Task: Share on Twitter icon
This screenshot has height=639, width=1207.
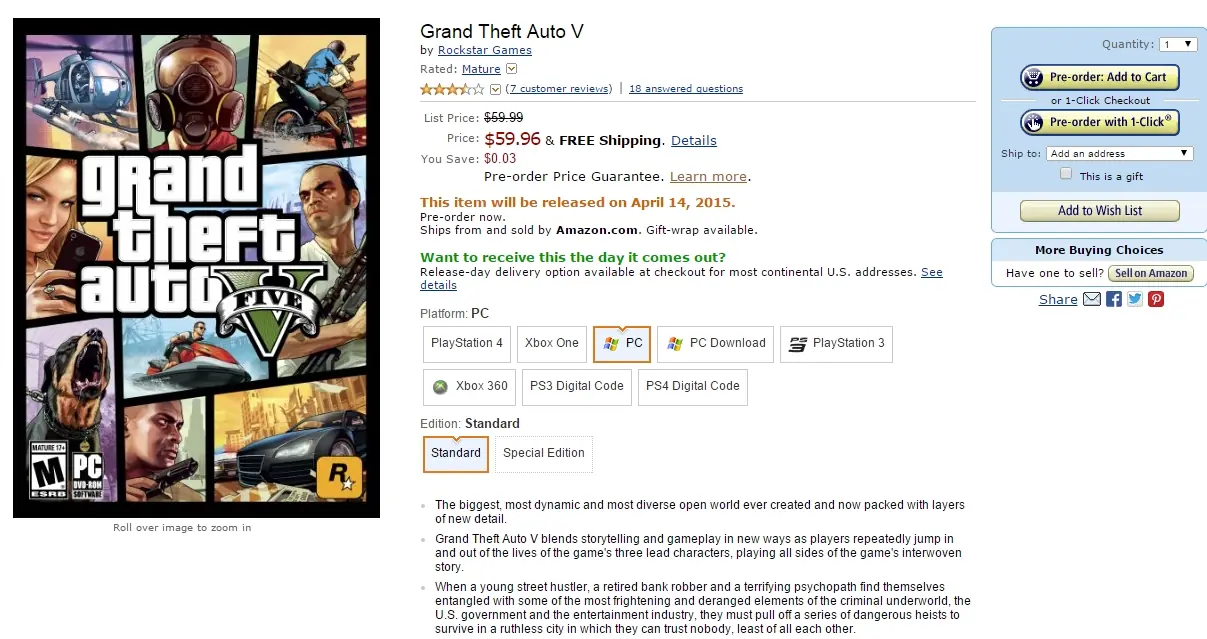Action: click(x=1135, y=299)
